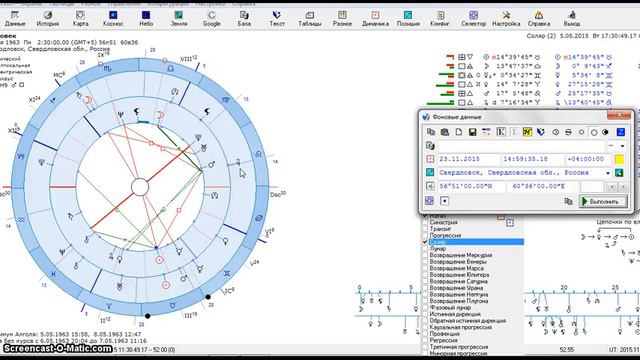Click the circled dot icon in dialog toolbar
Viewport: 640px width, 360px height.
[x=556, y=132]
